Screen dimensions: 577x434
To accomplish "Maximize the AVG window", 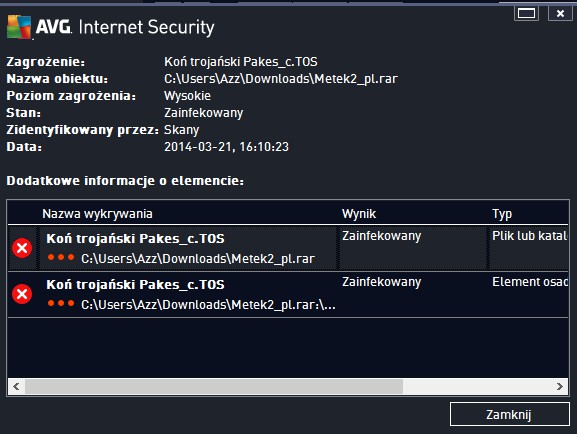I will click(x=526, y=14).
